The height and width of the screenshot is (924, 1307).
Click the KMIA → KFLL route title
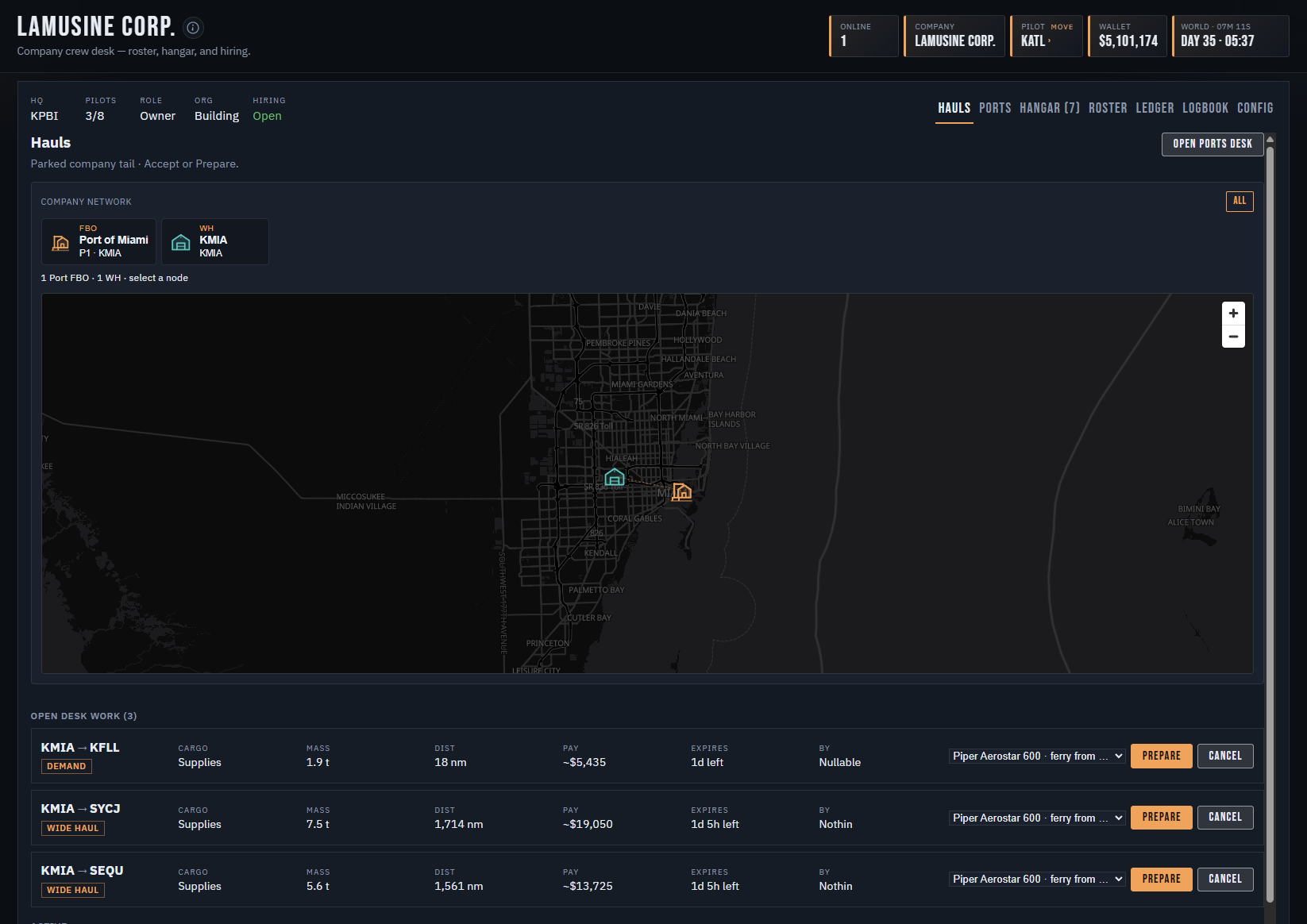coord(80,748)
